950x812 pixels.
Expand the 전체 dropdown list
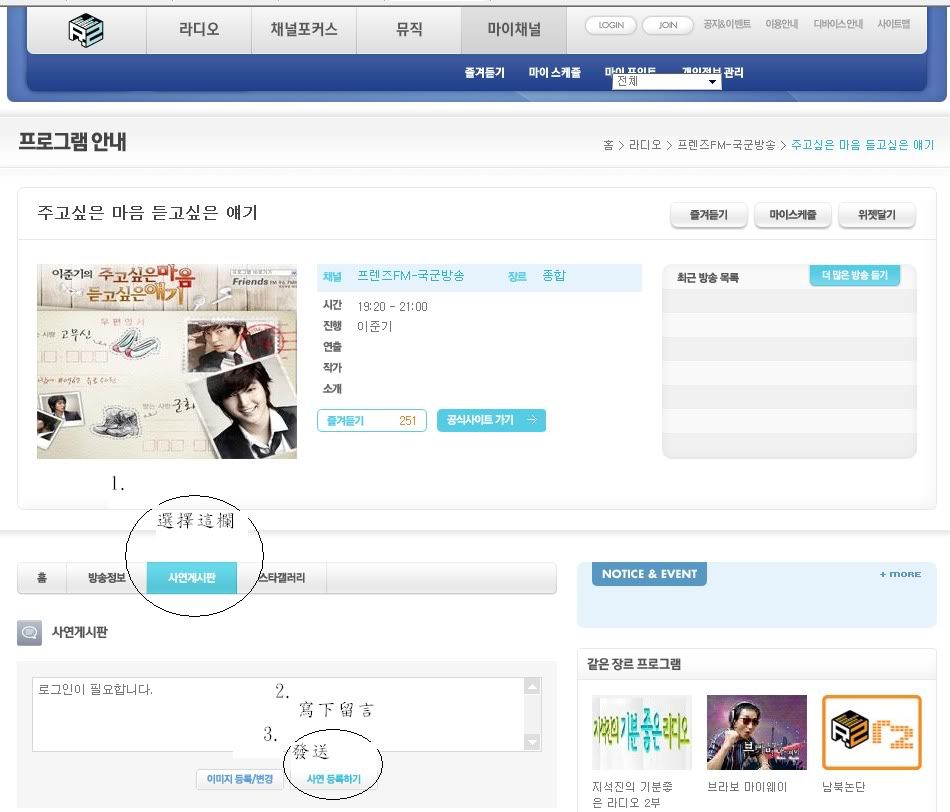713,82
